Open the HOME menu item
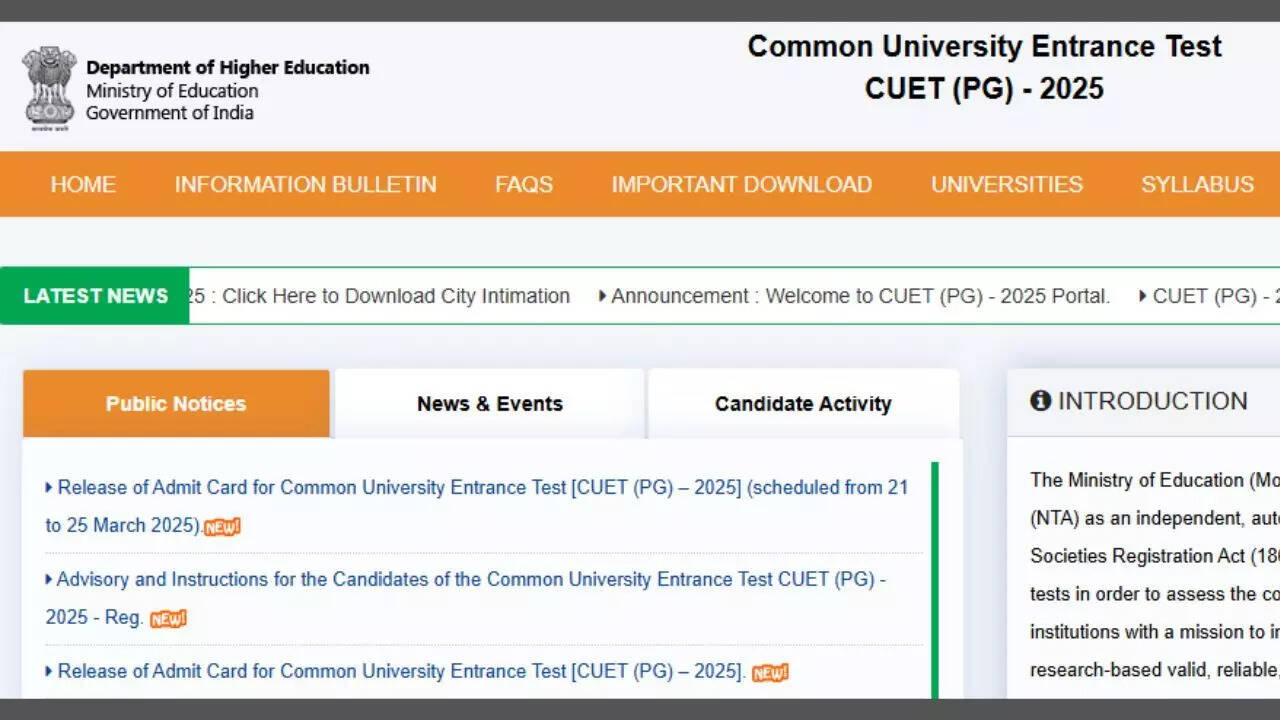This screenshot has height=720, width=1280. [83, 184]
